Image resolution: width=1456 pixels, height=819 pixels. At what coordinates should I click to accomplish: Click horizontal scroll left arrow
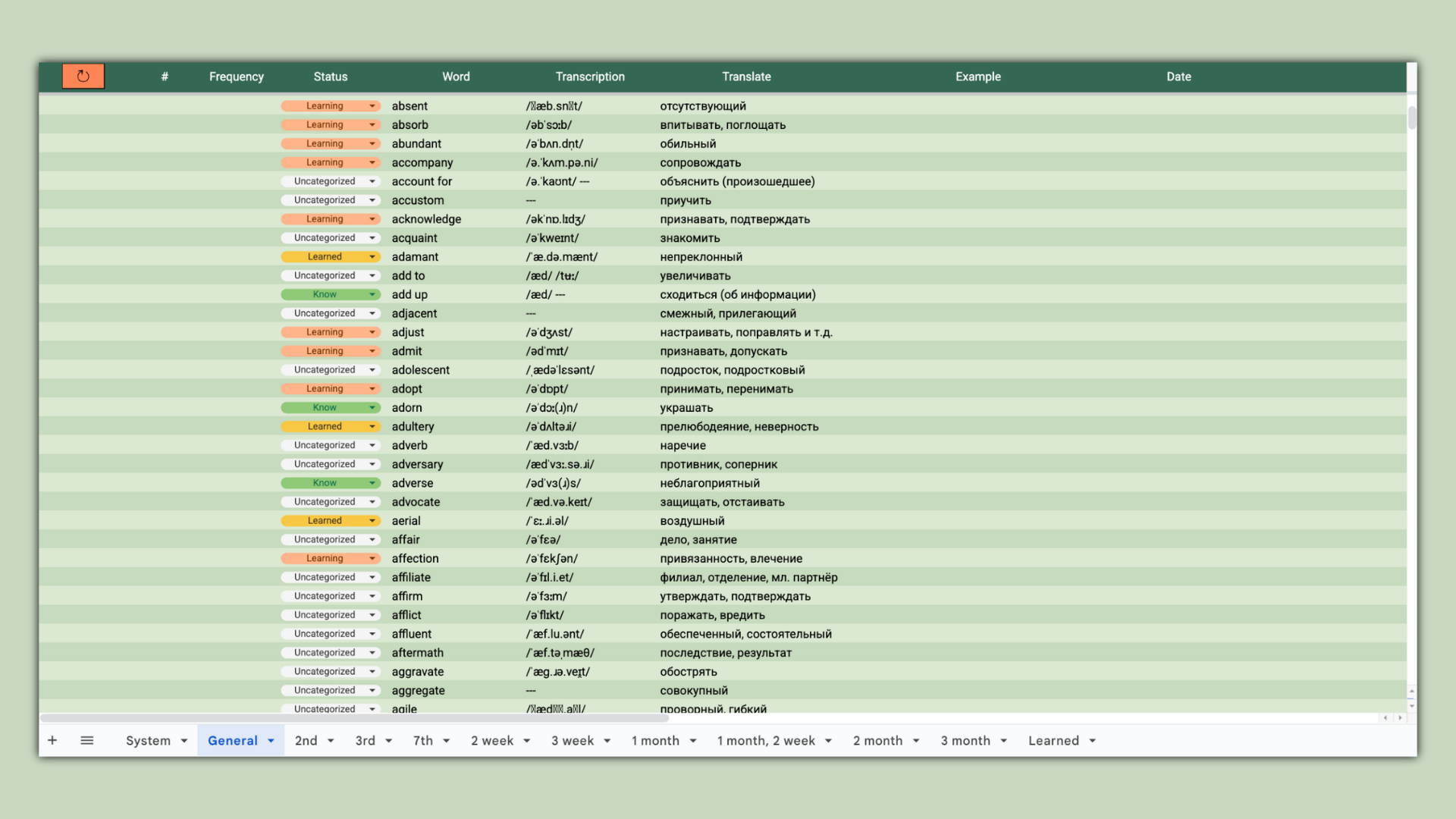click(1385, 717)
